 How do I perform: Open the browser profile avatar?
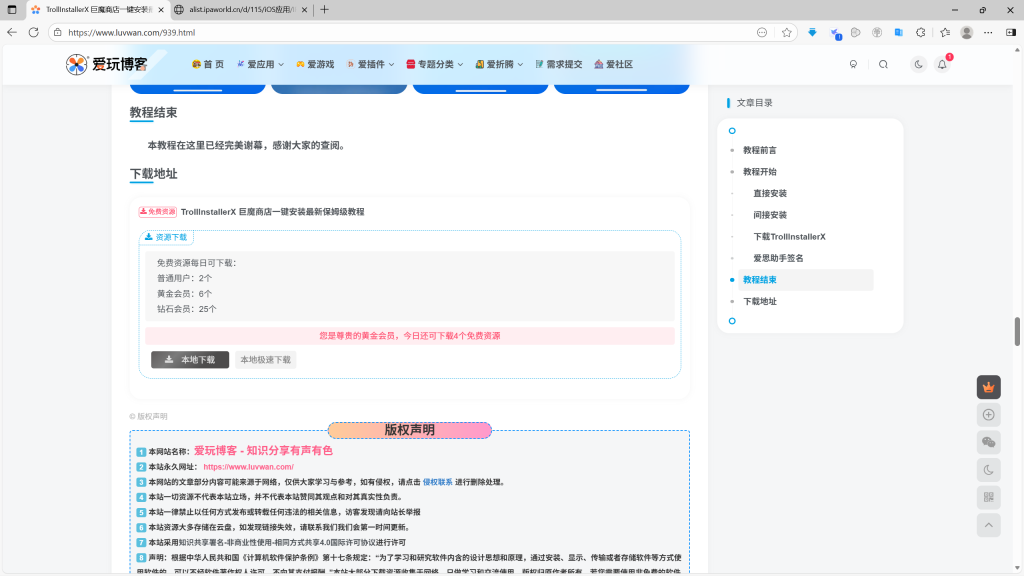tap(967, 32)
